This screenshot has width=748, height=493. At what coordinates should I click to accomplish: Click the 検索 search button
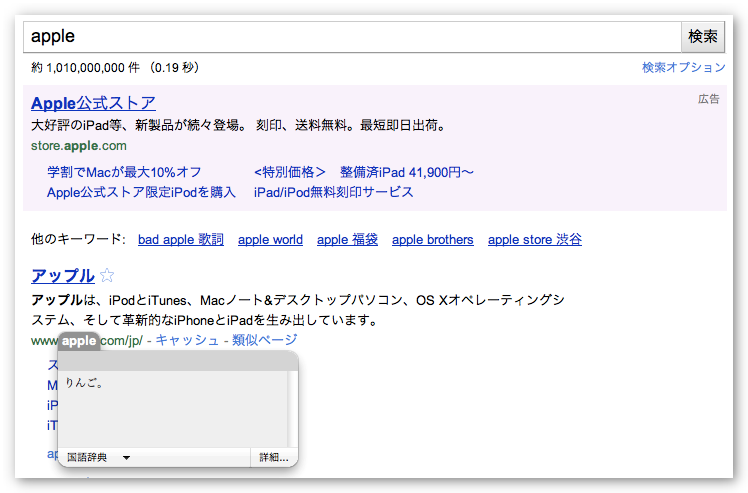[x=703, y=37]
